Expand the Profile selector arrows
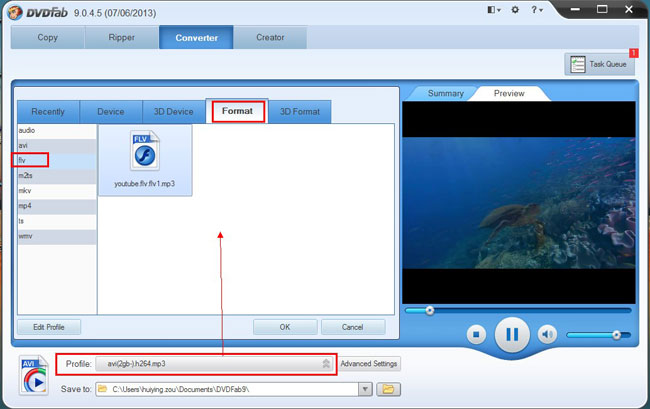This screenshot has width=650, height=409. point(326,364)
